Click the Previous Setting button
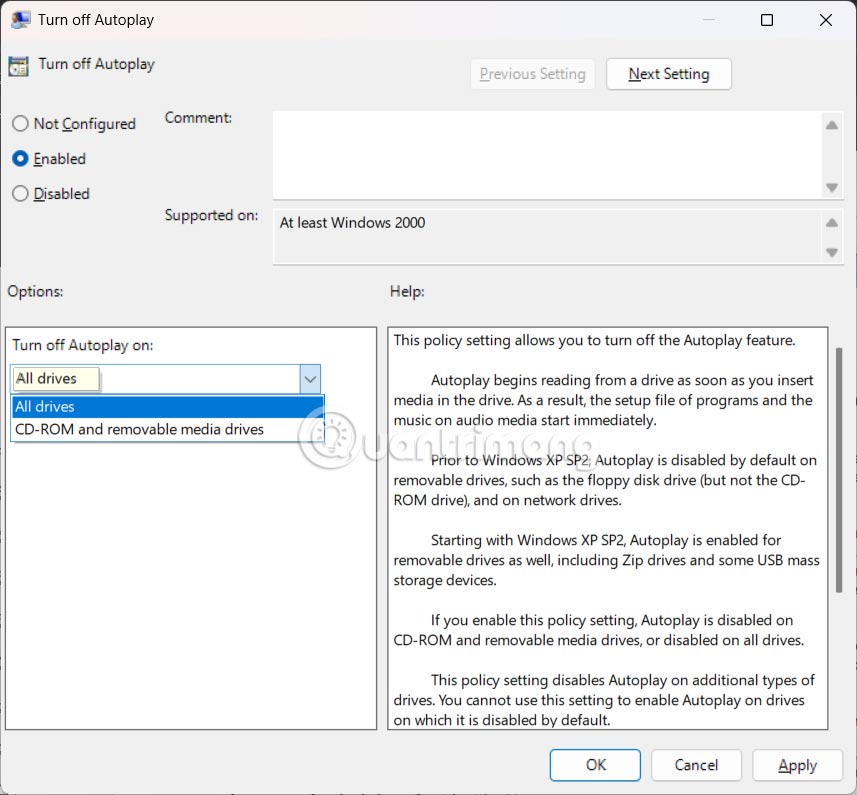This screenshot has width=857, height=795. pos(532,74)
